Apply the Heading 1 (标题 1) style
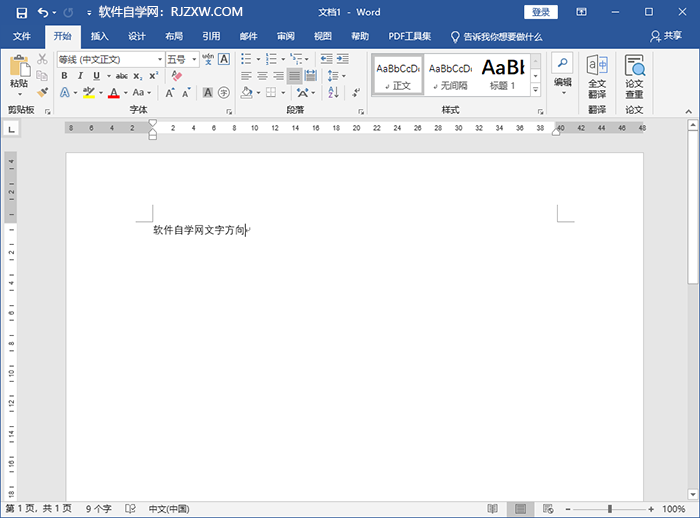Viewport: 700px width, 518px height. (503, 75)
